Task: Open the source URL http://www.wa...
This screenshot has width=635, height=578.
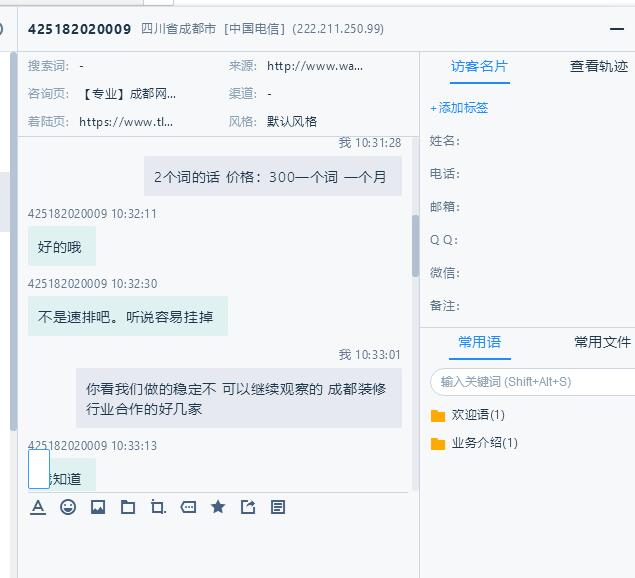Action: [x=315, y=67]
